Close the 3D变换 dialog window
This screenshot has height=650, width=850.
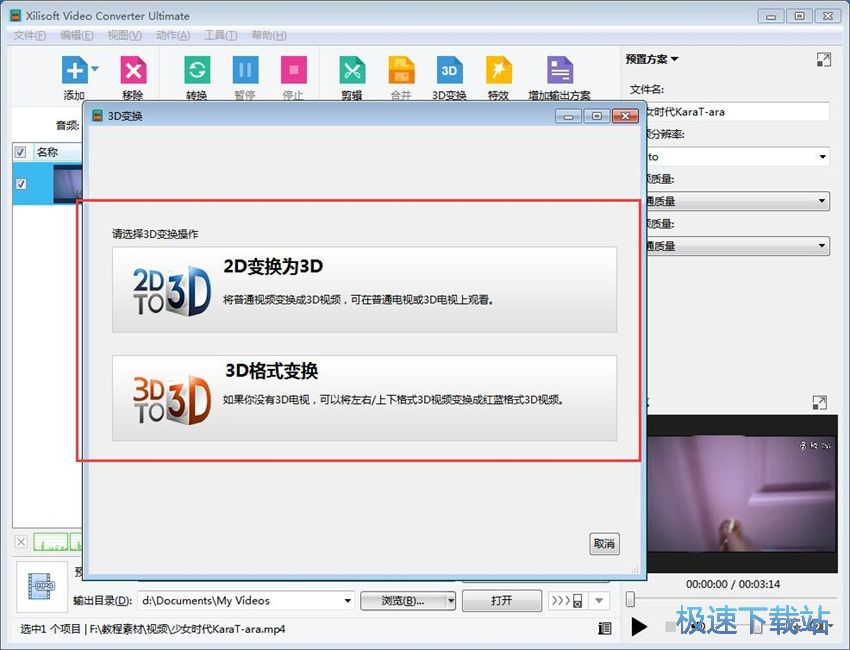pos(625,116)
